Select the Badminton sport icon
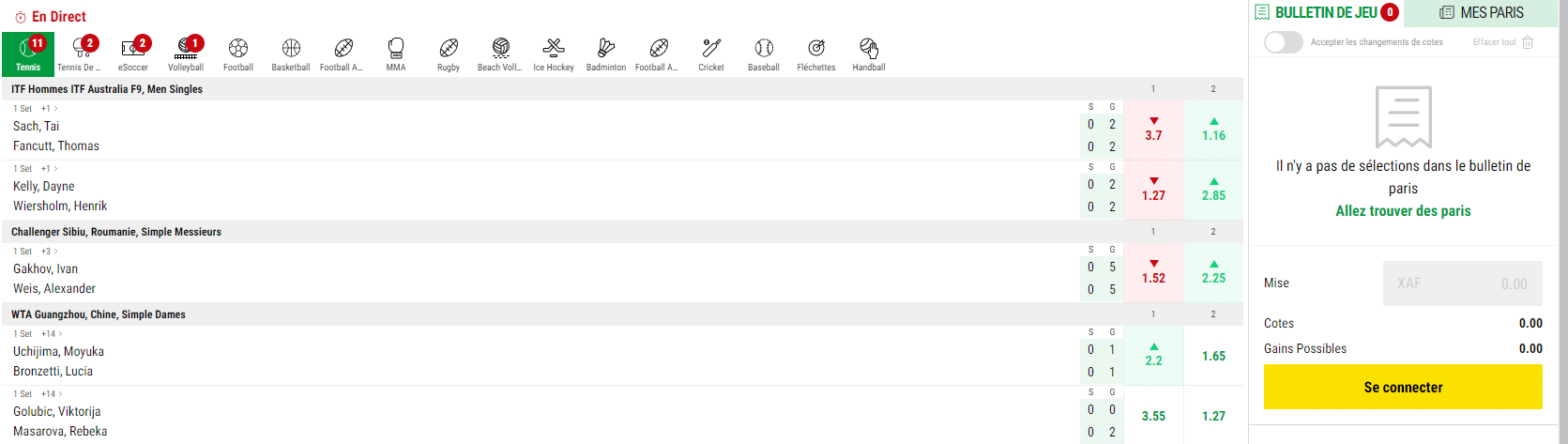This screenshot has height=444, width=1568. click(x=606, y=54)
